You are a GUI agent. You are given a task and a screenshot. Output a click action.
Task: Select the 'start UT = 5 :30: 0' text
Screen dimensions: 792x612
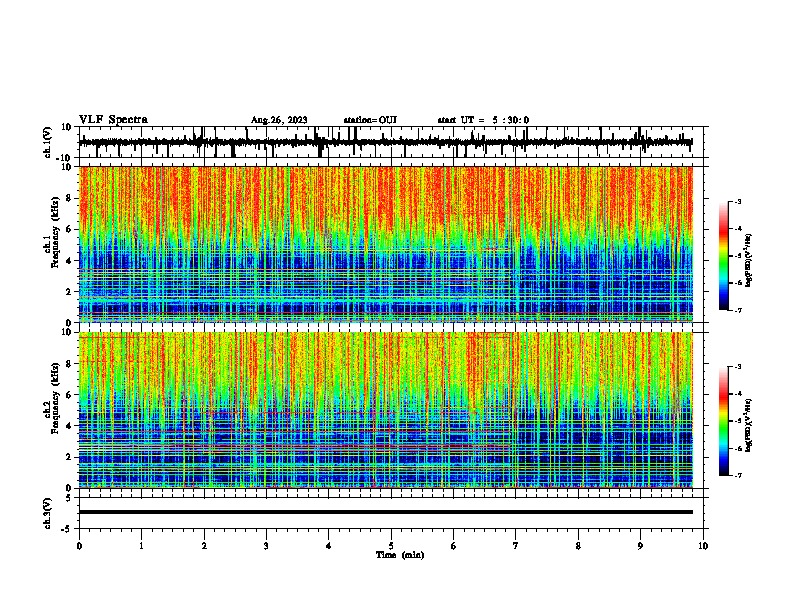click(x=483, y=120)
